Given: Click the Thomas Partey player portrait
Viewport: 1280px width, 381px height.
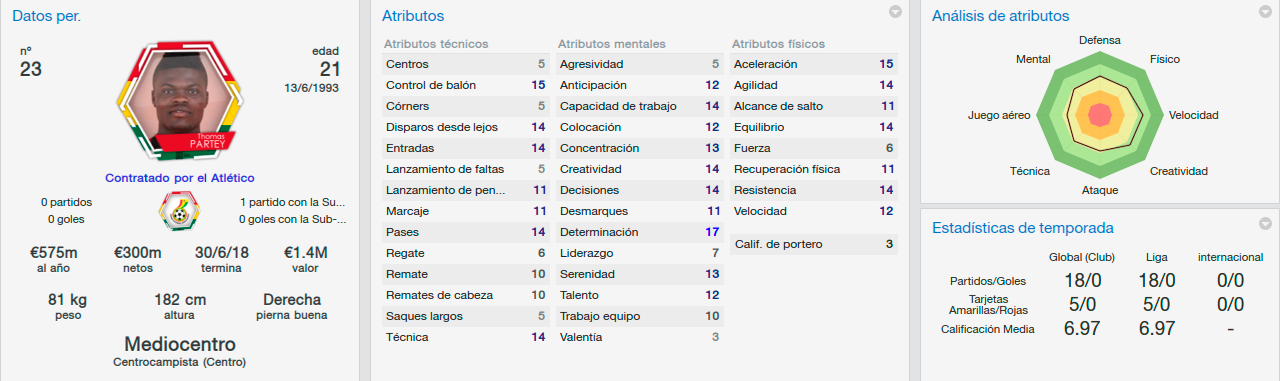Looking at the screenshot, I should 180,100.
